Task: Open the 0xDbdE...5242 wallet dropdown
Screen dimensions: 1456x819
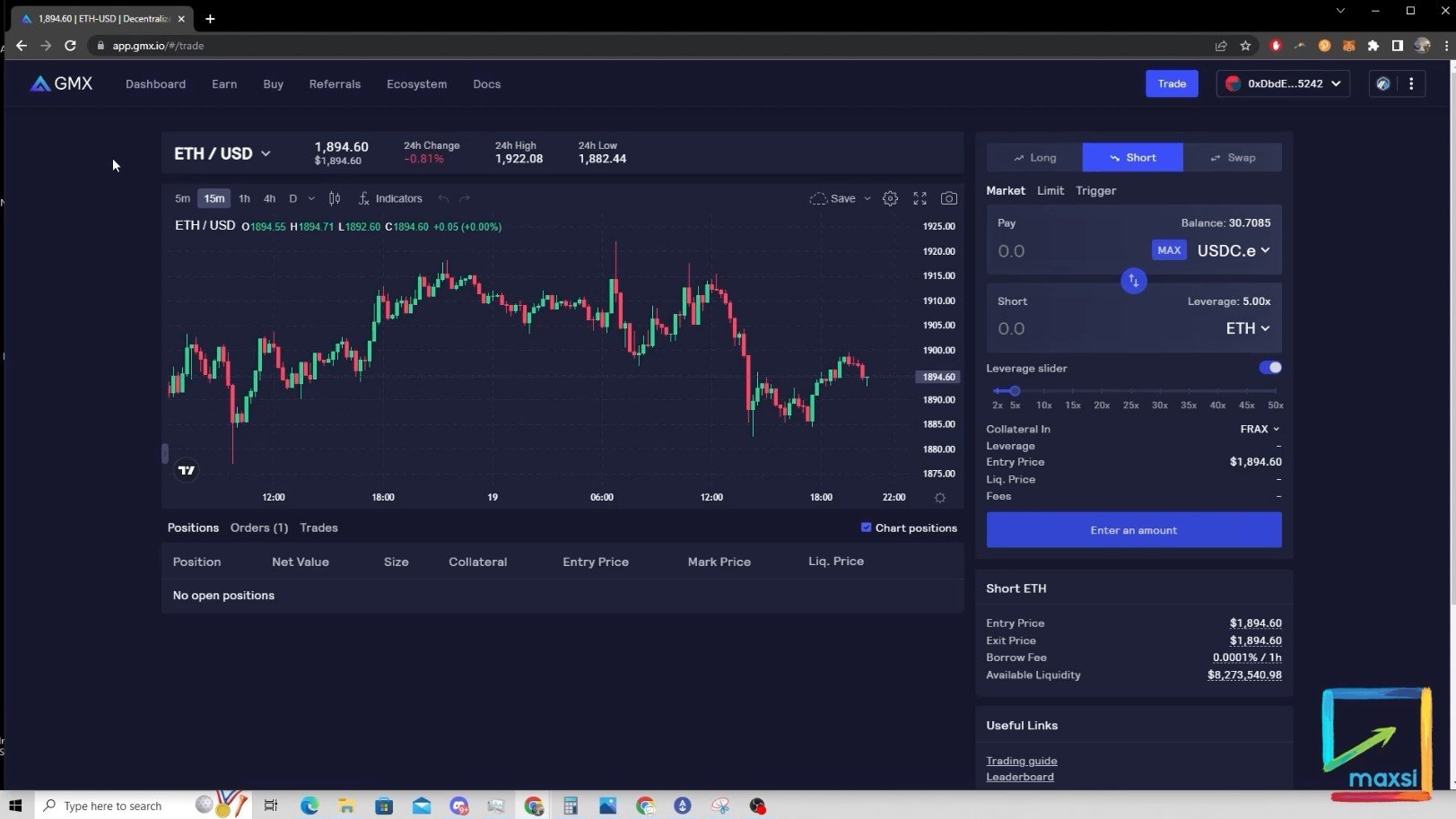Action: point(1283,83)
